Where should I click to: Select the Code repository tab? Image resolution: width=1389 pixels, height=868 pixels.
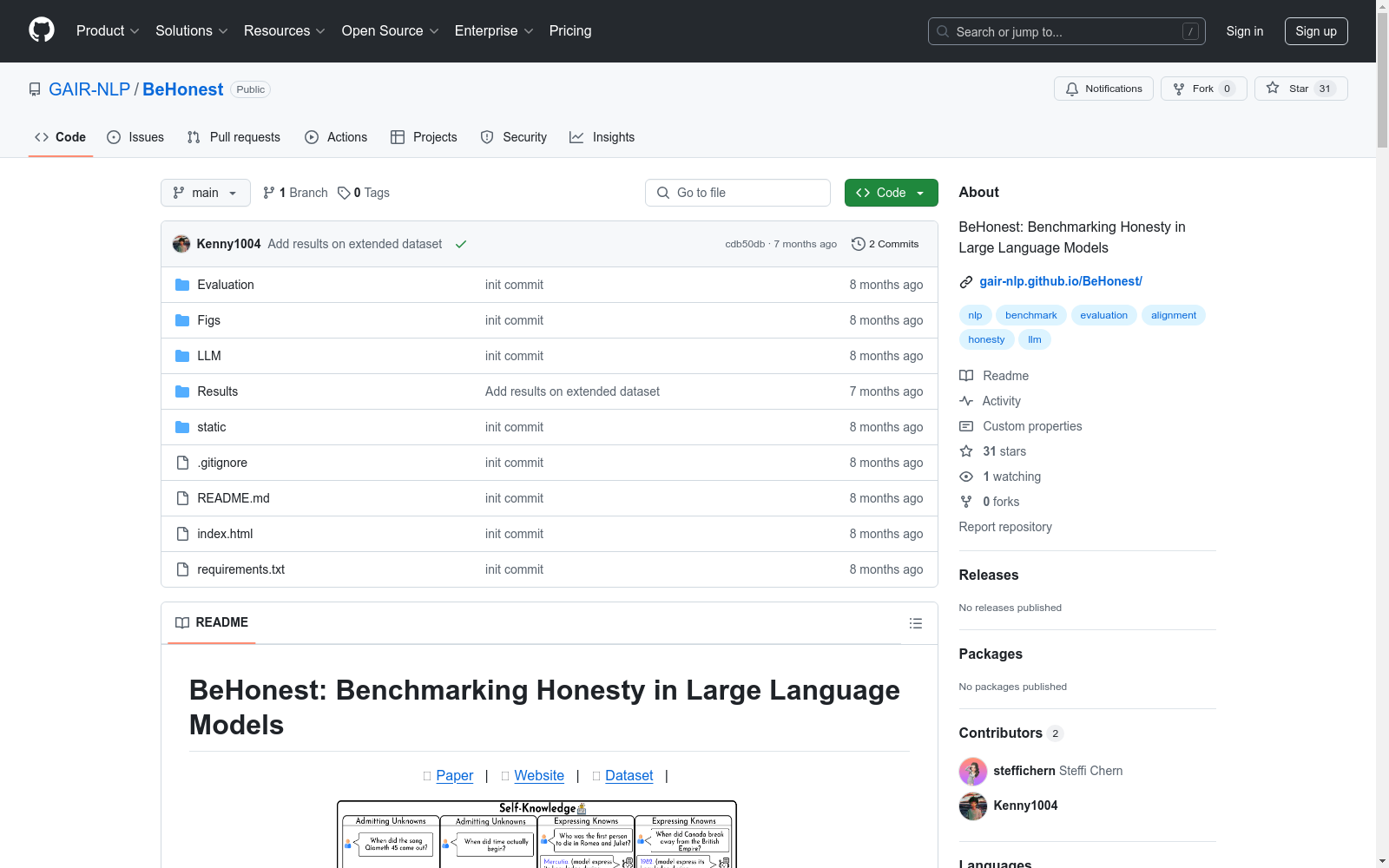[x=61, y=137]
